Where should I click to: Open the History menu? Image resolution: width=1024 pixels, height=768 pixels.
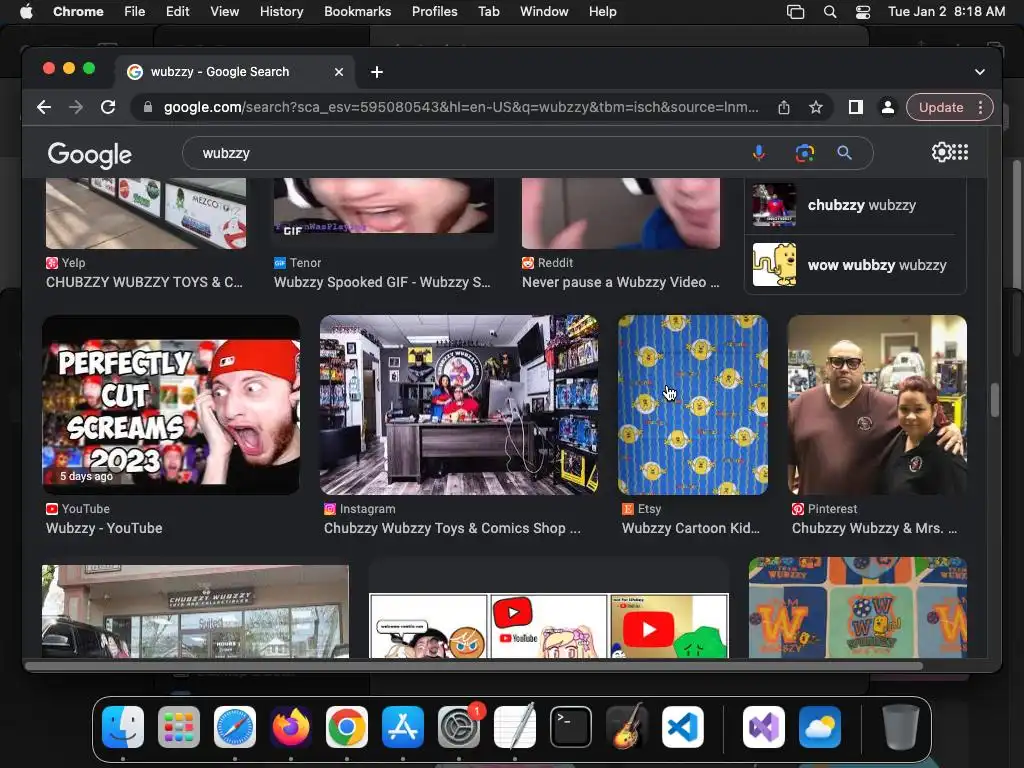coord(281,12)
